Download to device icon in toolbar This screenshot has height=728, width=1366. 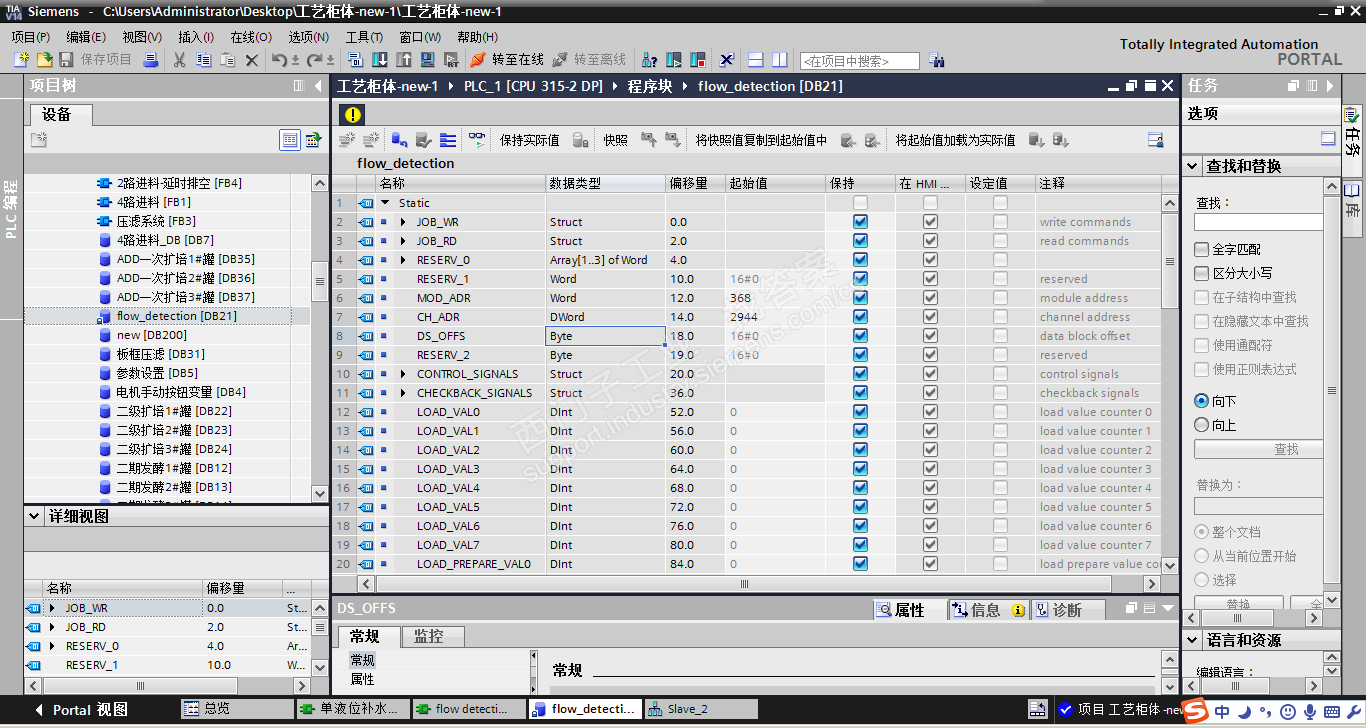coord(380,60)
